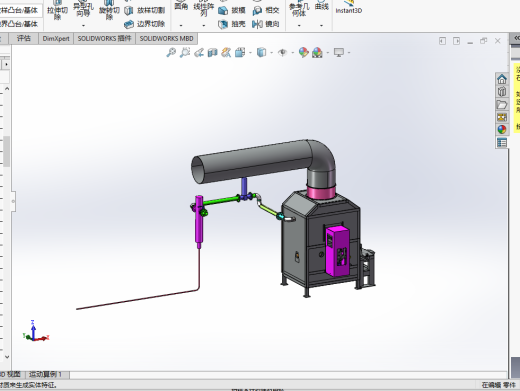Open the View Settings dropdown arrow
This screenshot has height=391, width=520.
pos(349,53)
